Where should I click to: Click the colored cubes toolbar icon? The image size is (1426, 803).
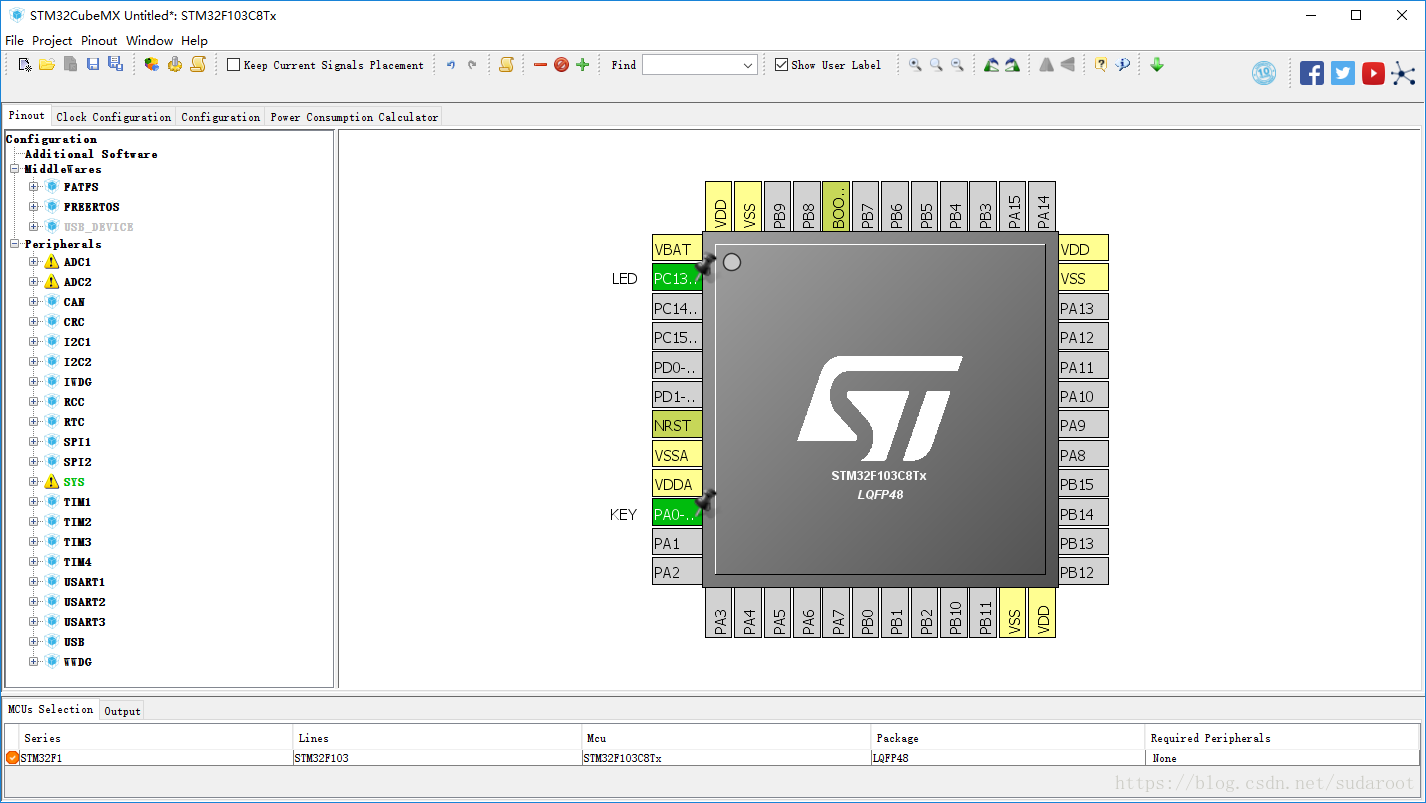coord(152,65)
